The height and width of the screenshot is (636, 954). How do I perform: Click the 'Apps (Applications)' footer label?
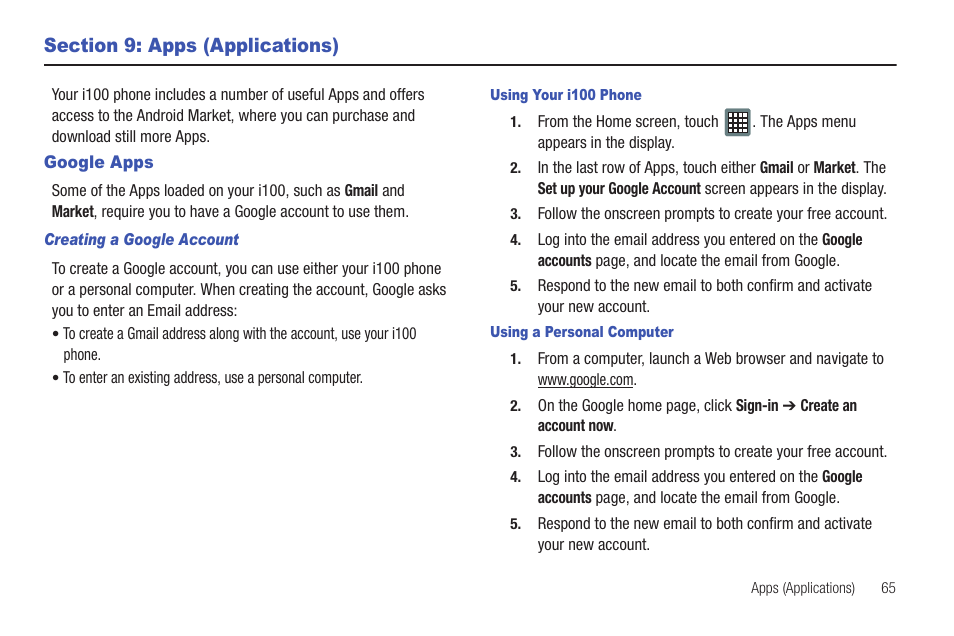click(x=803, y=588)
